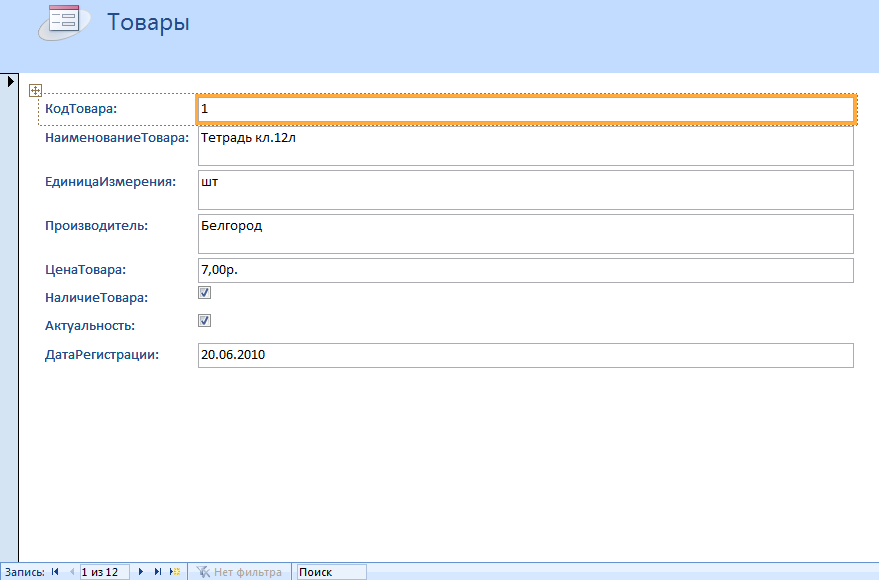
Task: Go to next record arrow
Action: tap(141, 572)
